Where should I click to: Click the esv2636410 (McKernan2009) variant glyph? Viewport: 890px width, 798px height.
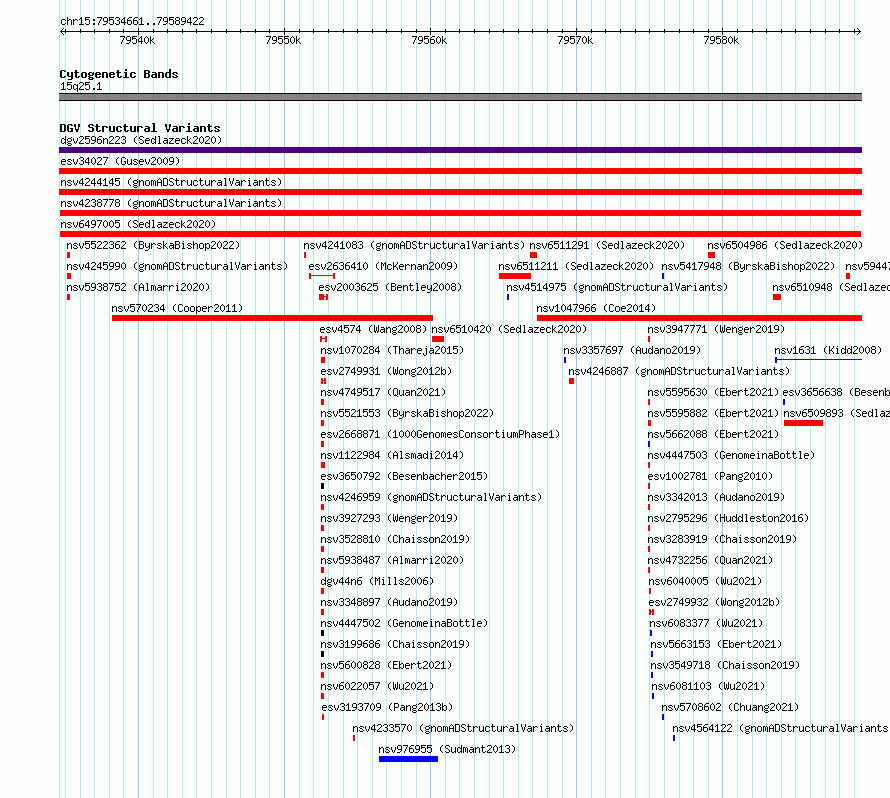(x=322, y=276)
